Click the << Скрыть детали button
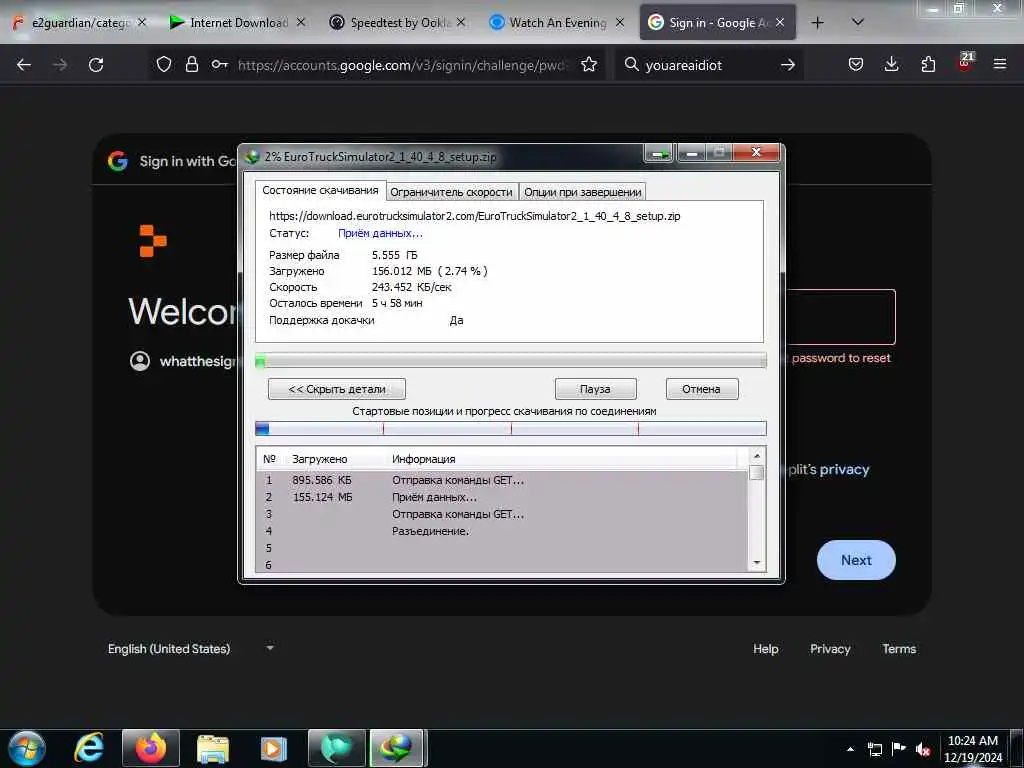 click(x=337, y=389)
